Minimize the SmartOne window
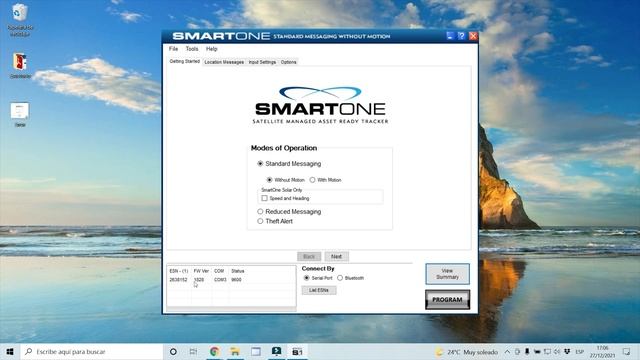 click(x=450, y=36)
